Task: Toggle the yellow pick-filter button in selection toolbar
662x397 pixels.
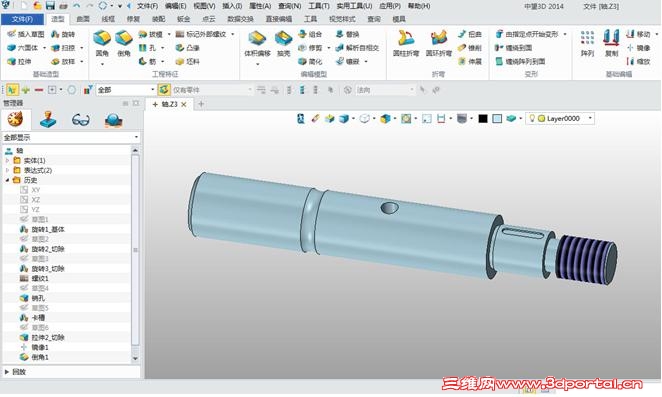Action: click(12, 90)
